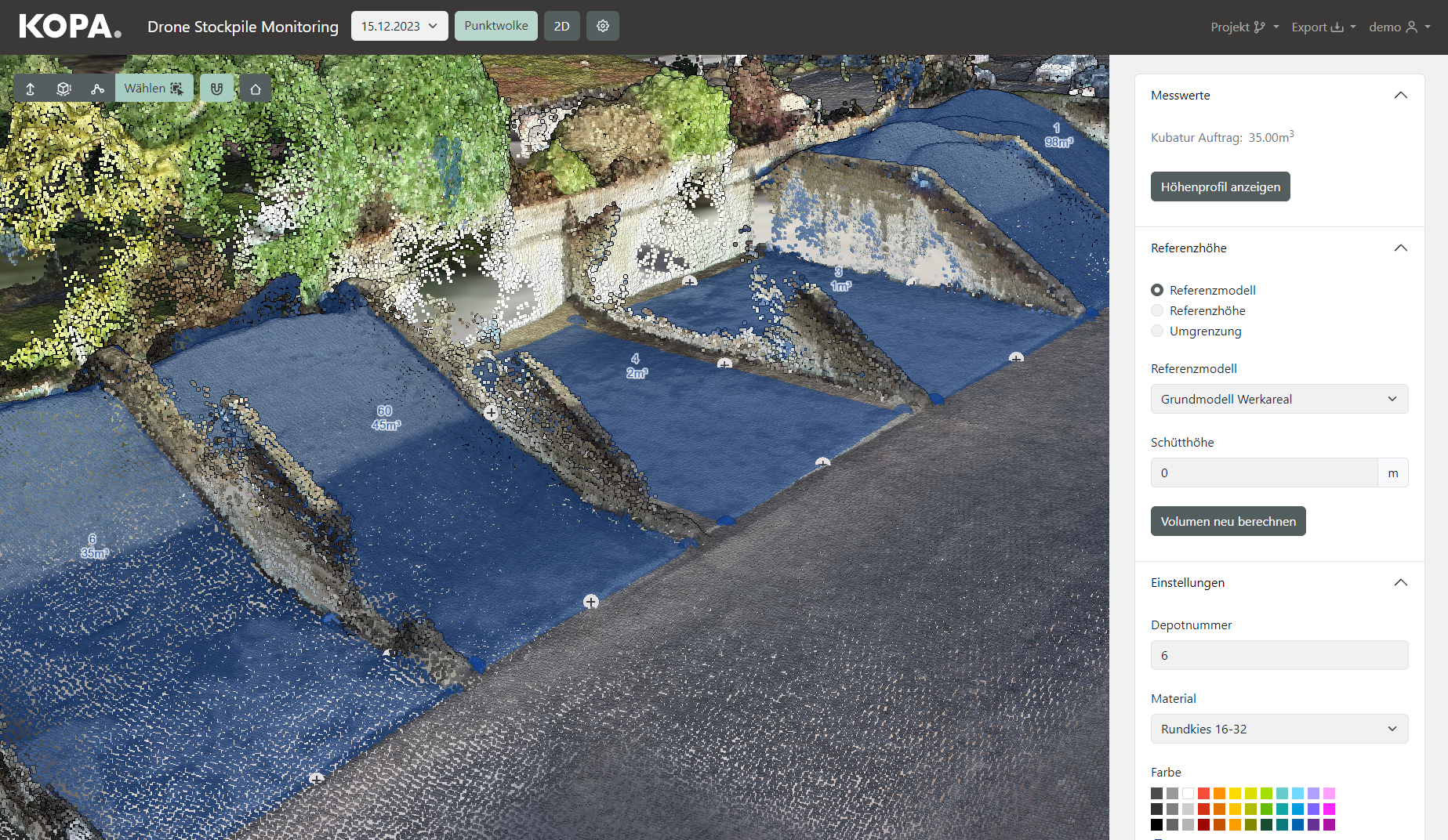The width and height of the screenshot is (1448, 840).
Task: Click the Drone Stockpile Monitoring title
Action: [x=243, y=27]
